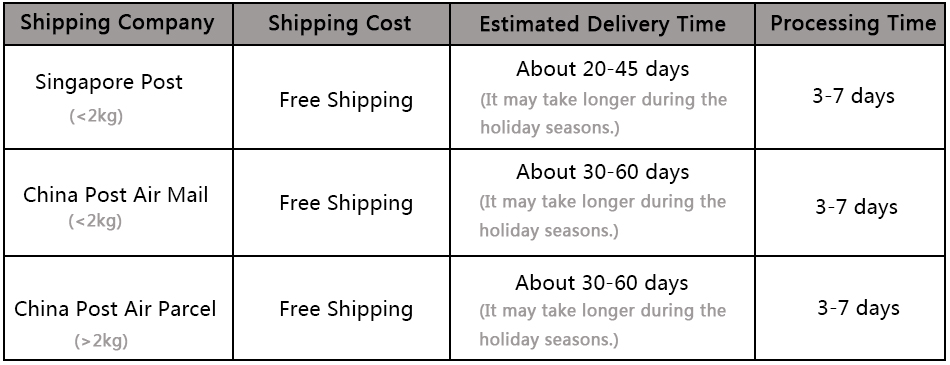Click the Processing Time column header
This screenshot has width=950, height=365.
click(853, 24)
